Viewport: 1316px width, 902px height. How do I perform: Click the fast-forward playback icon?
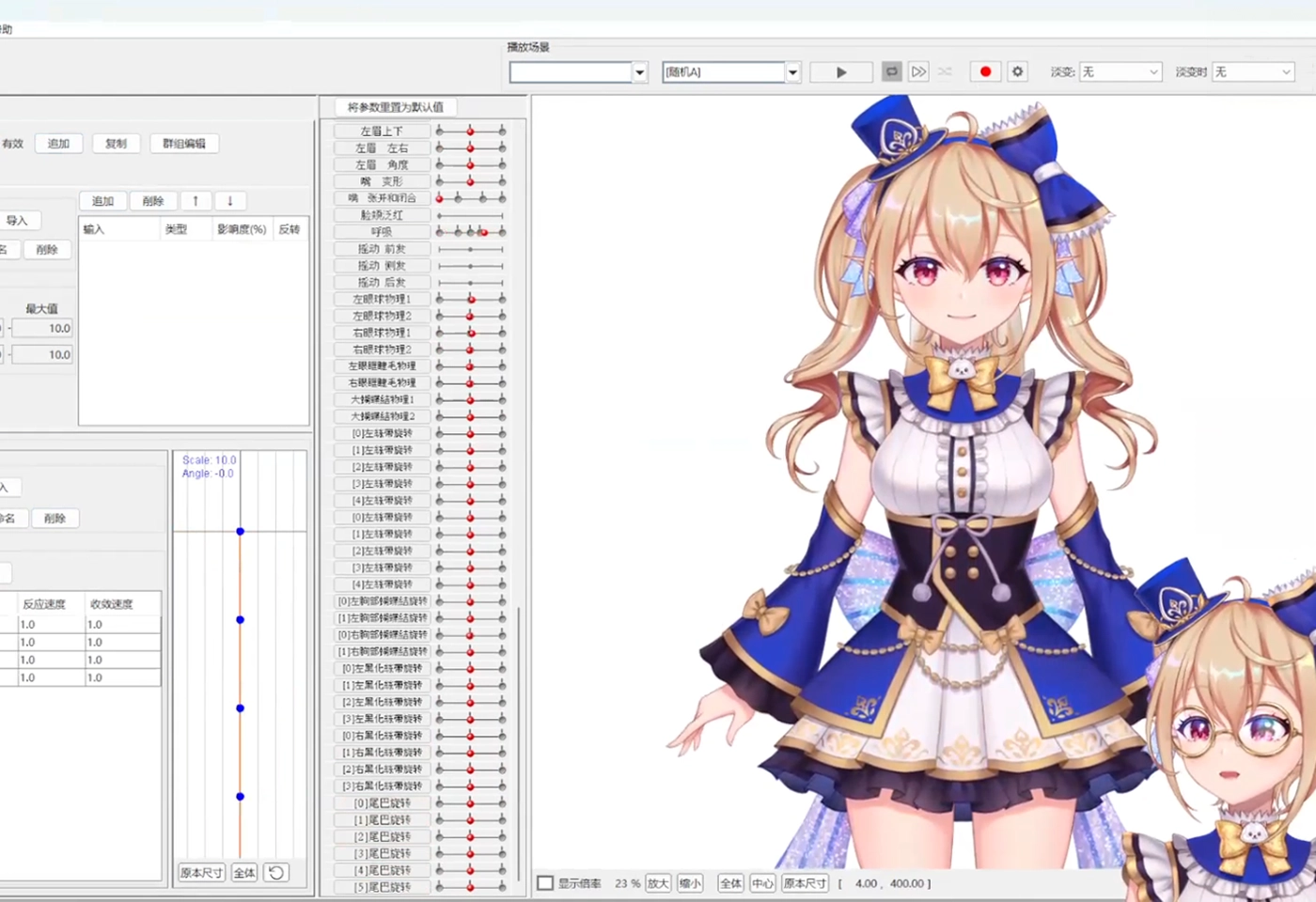[x=918, y=71]
